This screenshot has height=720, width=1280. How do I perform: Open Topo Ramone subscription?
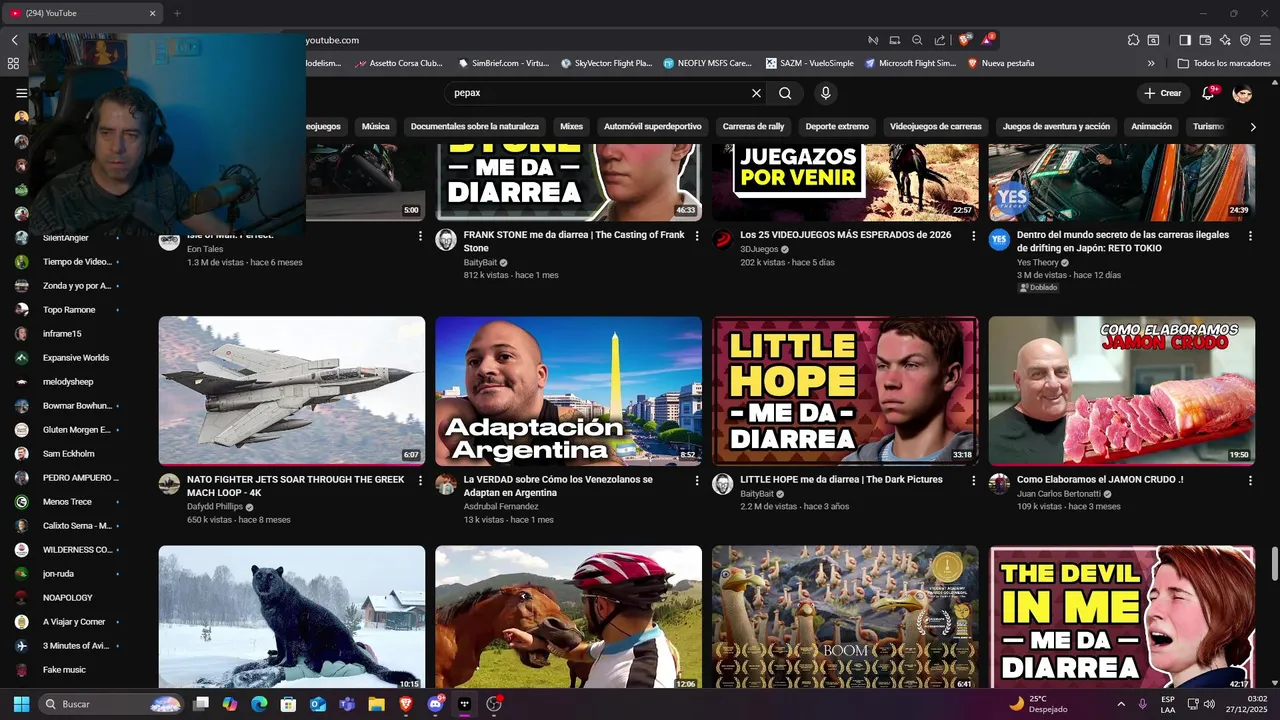coord(69,310)
